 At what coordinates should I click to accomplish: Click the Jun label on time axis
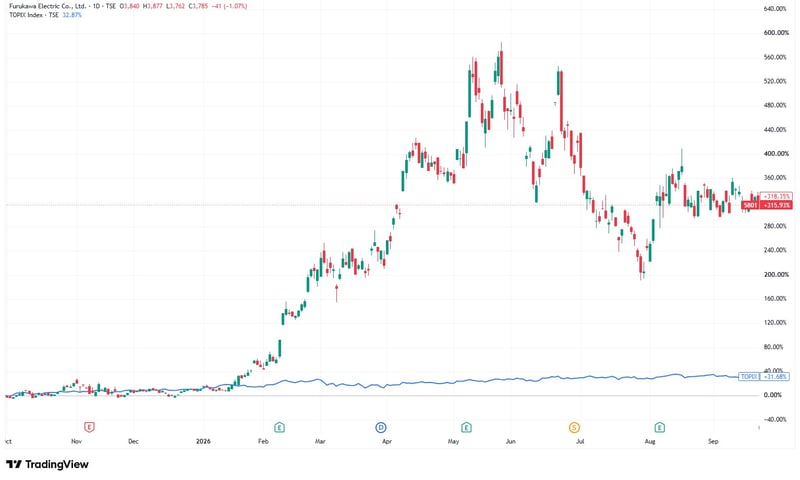tap(511, 441)
